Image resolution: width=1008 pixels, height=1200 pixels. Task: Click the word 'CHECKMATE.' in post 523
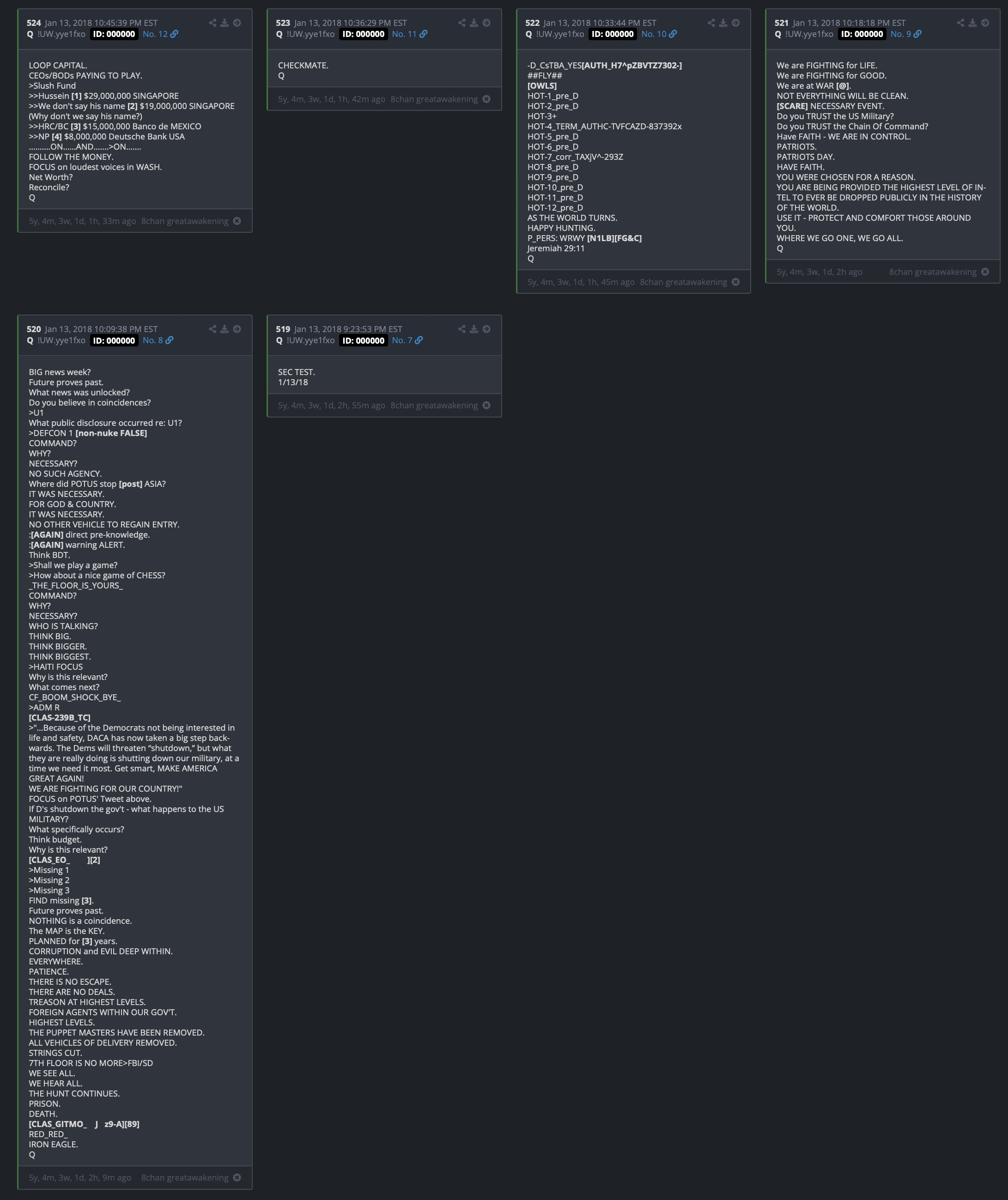coord(303,66)
